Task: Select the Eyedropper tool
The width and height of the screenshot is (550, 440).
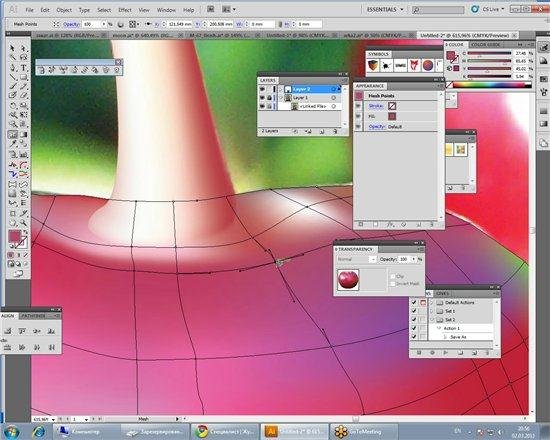Action: click(x=13, y=144)
